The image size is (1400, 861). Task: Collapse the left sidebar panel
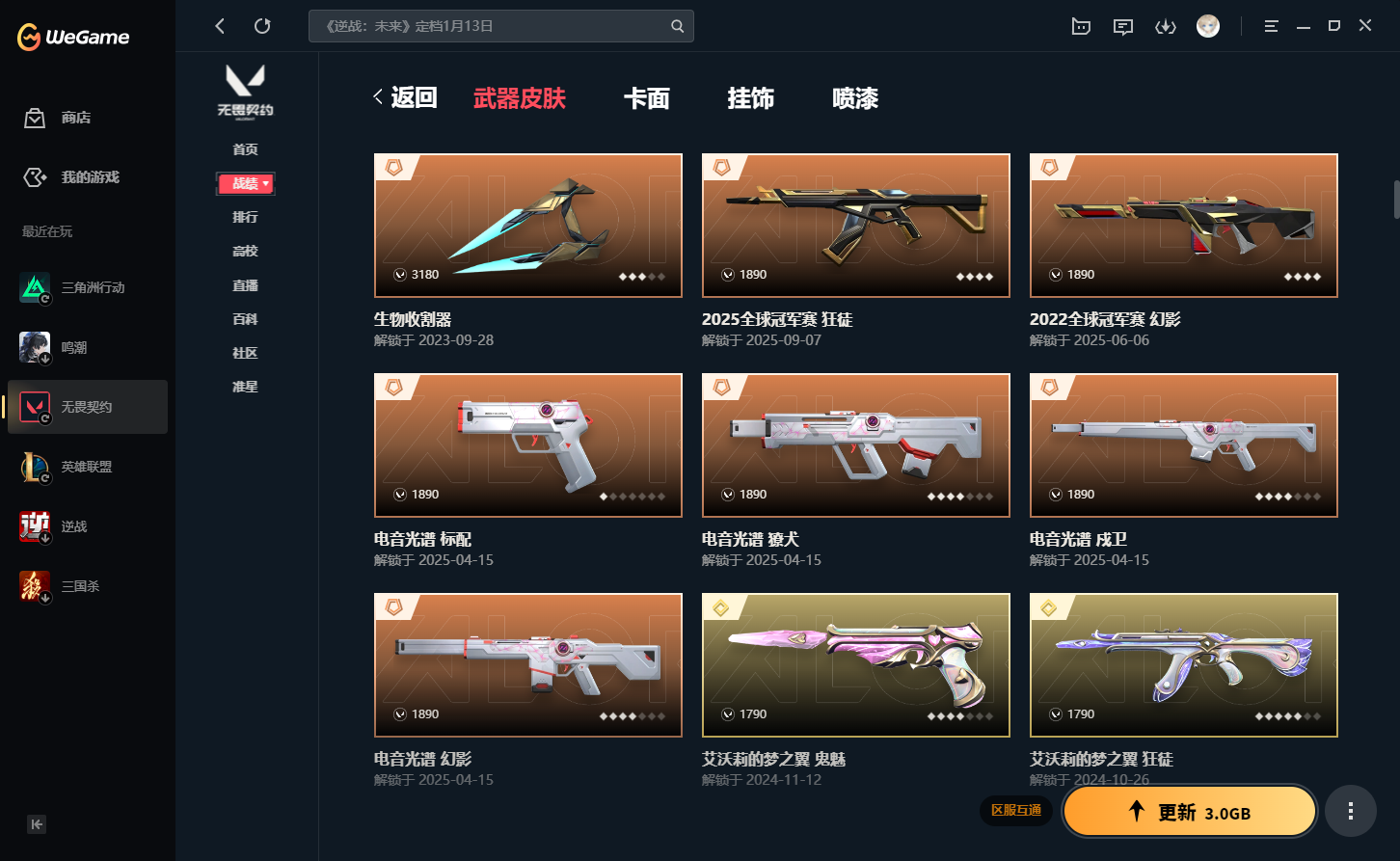37,824
